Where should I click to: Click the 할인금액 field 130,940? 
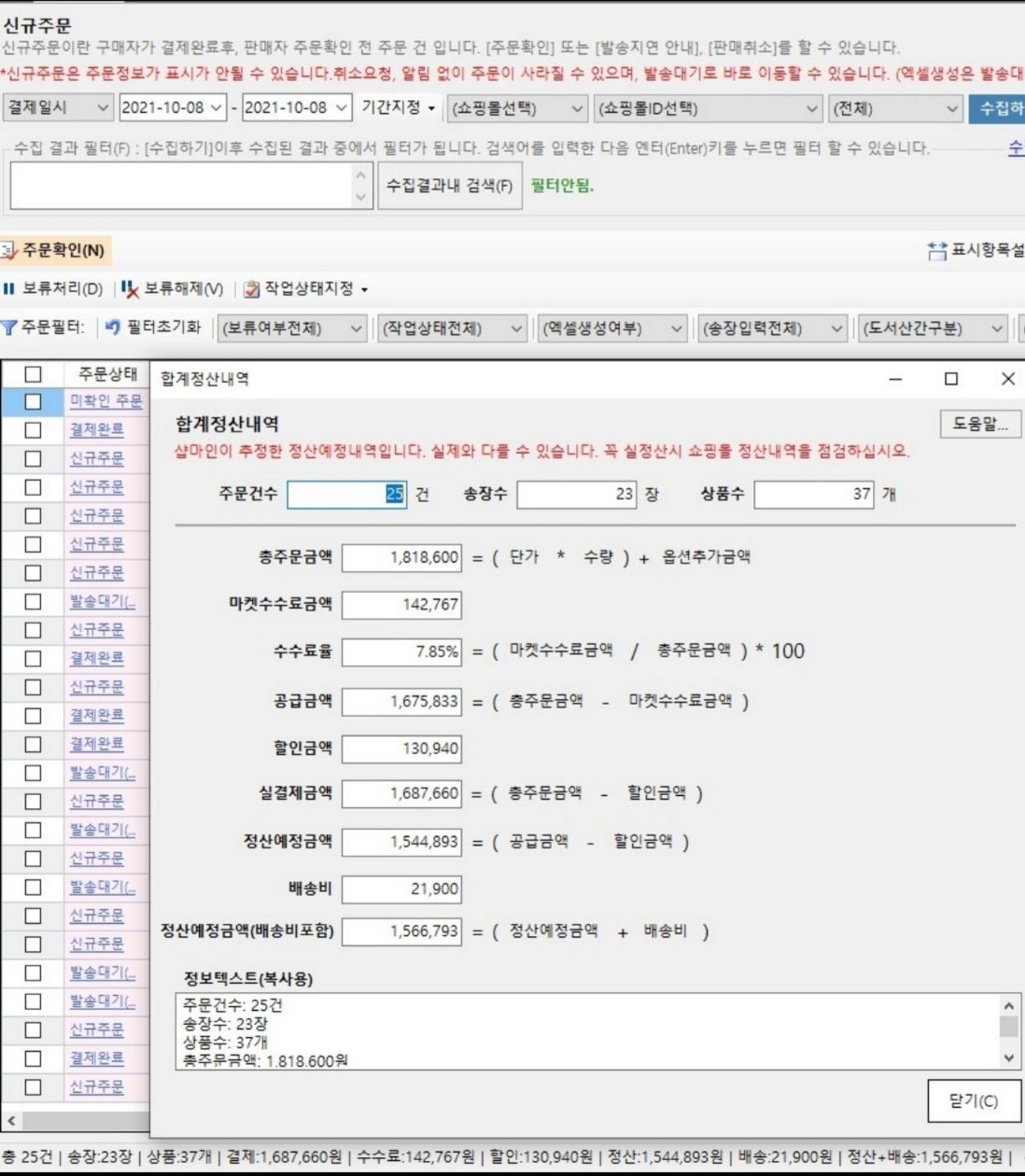[x=401, y=749]
